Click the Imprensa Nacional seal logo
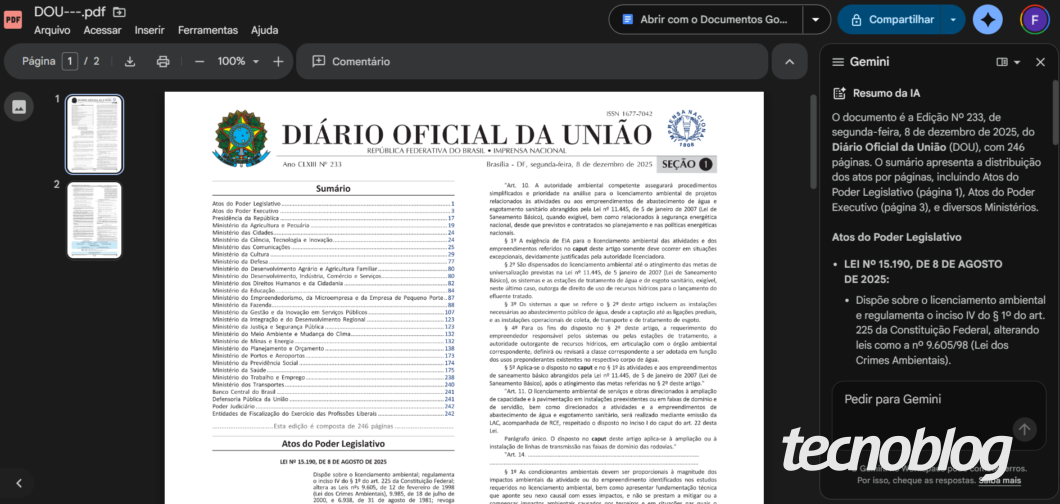This screenshot has height=504, width=1060. pyautogui.click(x=687, y=128)
